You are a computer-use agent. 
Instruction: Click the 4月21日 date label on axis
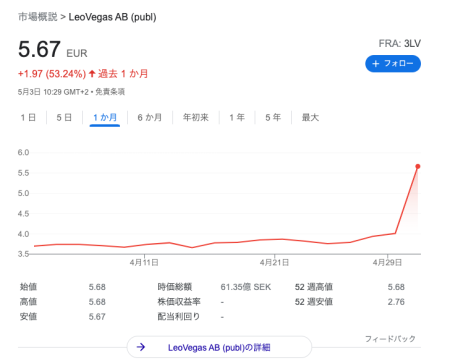pyautogui.click(x=274, y=262)
